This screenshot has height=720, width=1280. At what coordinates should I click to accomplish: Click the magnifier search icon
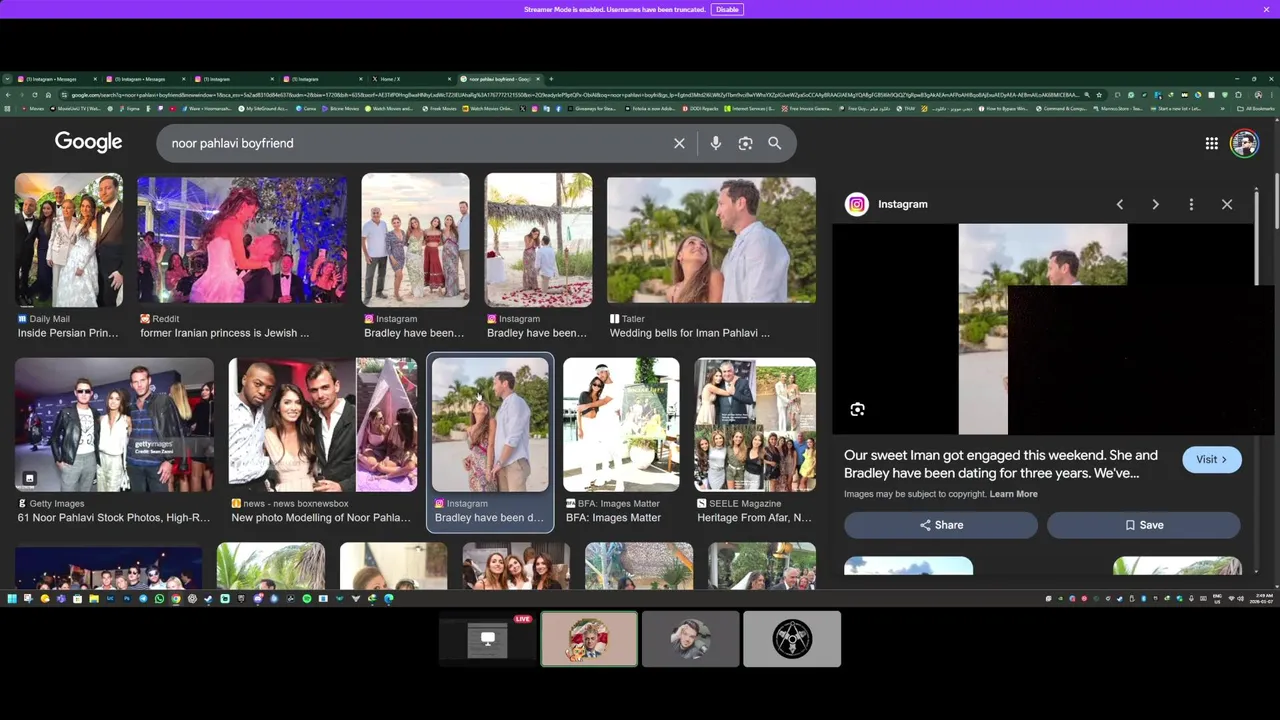[x=774, y=143]
